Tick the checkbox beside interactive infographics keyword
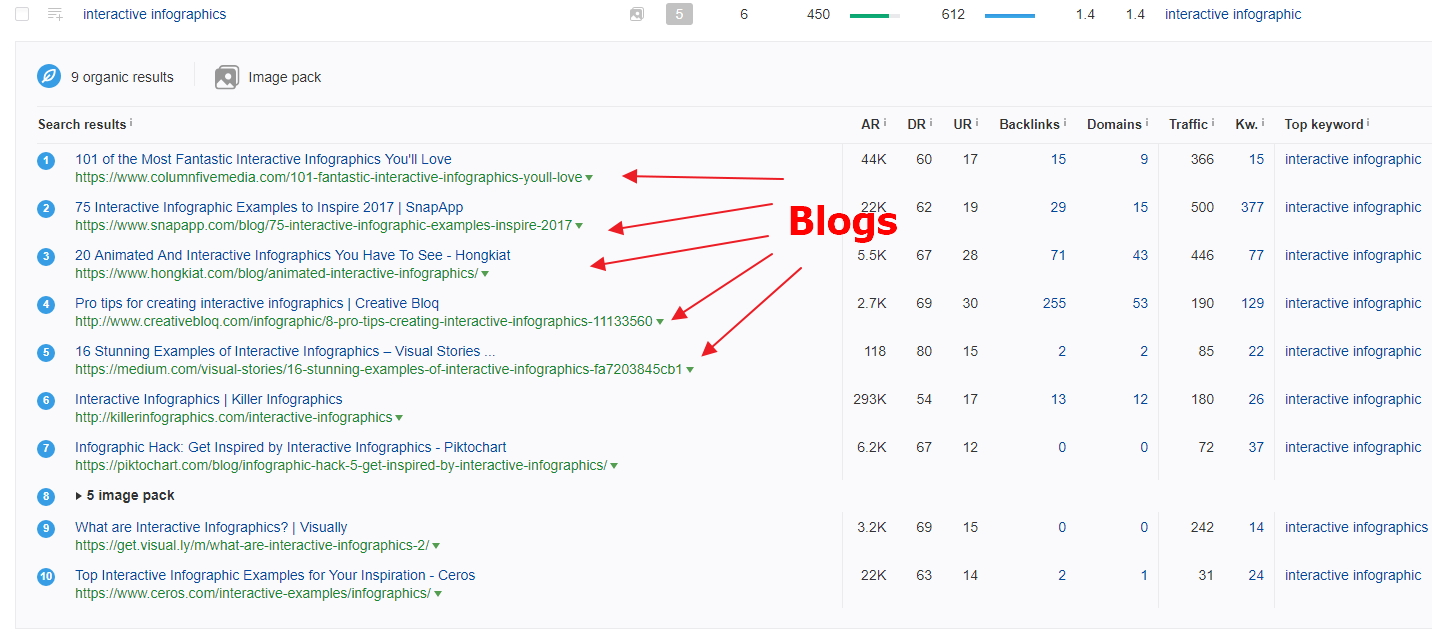1432x632 pixels. click(x=22, y=14)
